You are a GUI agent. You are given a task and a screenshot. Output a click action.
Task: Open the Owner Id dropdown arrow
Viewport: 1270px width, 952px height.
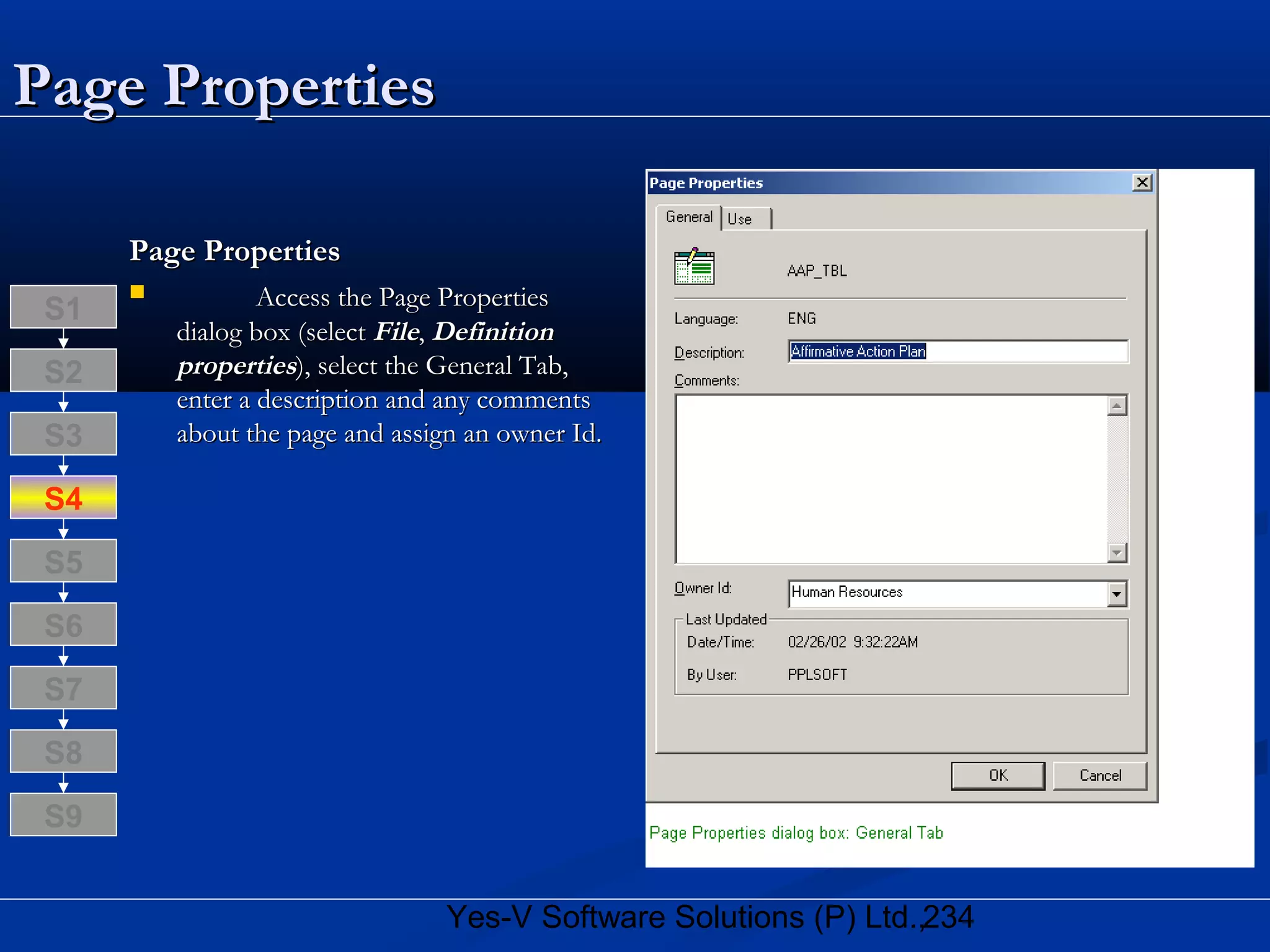click(x=1116, y=594)
